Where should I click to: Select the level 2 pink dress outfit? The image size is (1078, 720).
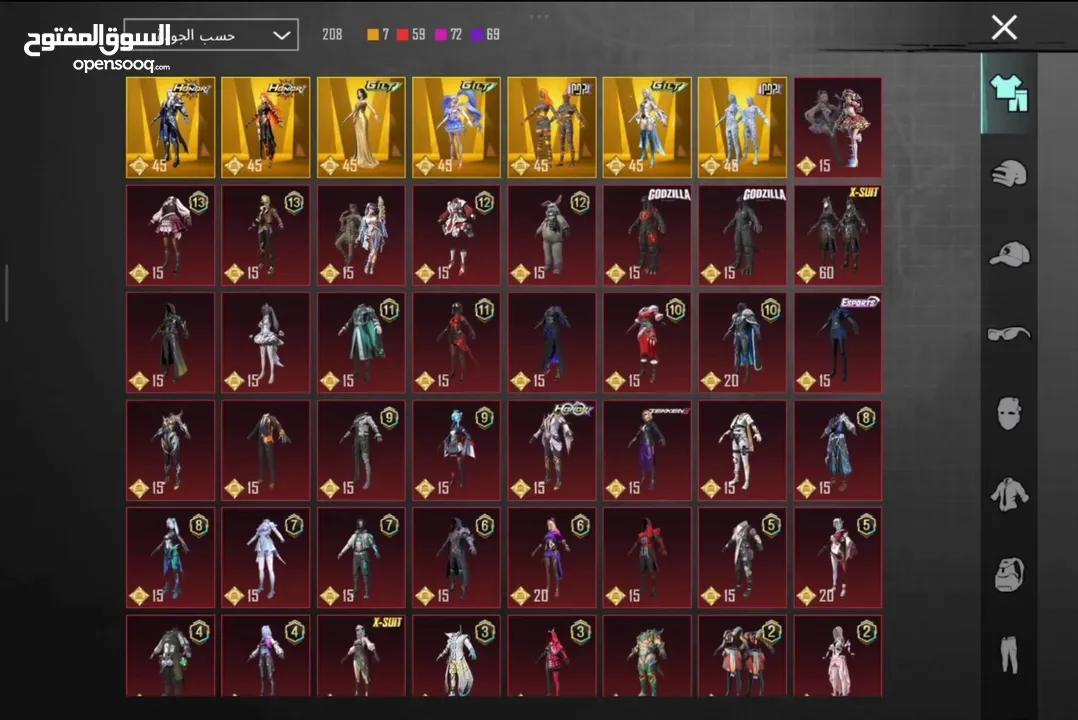coord(837,656)
